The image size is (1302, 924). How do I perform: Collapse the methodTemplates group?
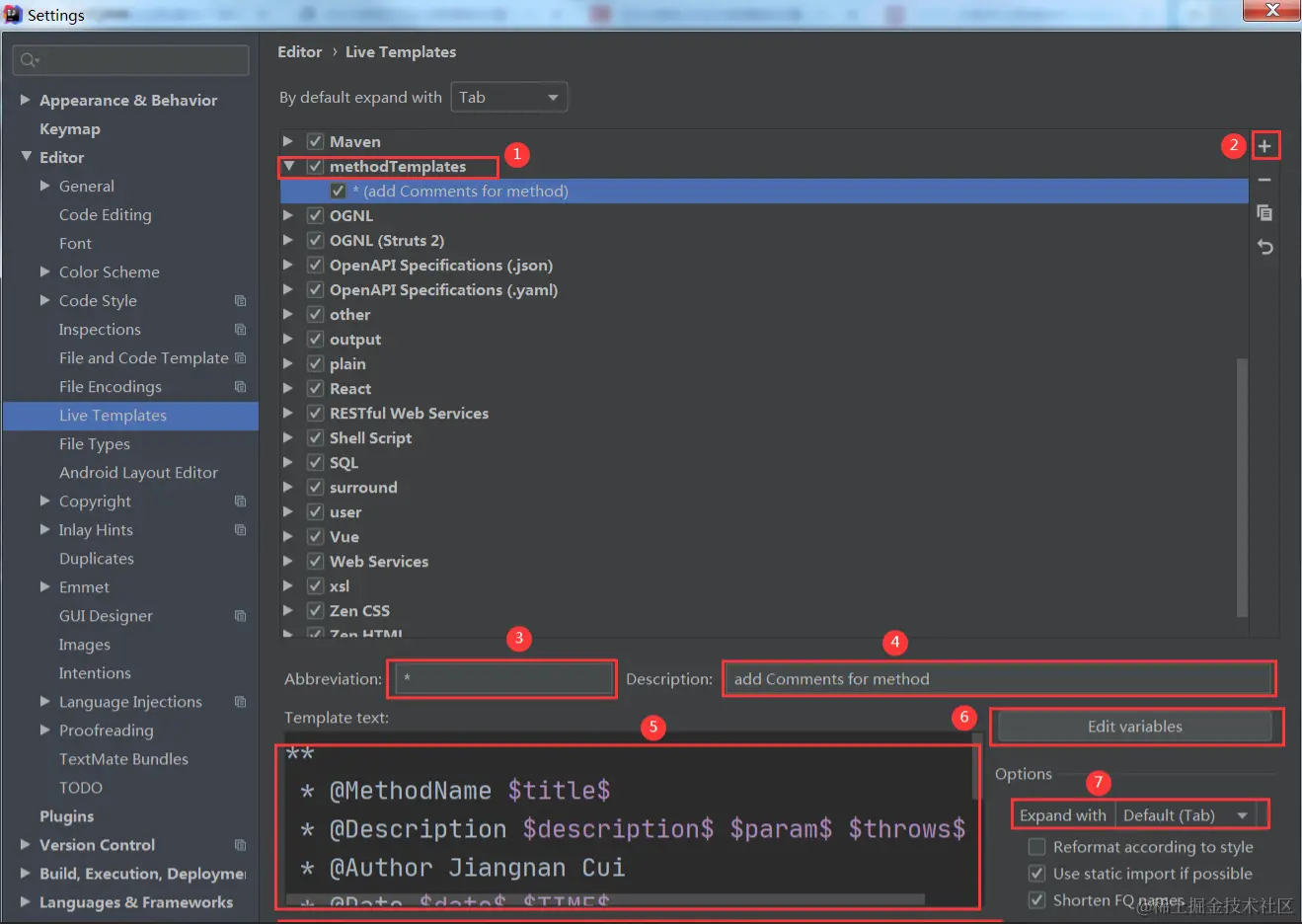[289, 166]
